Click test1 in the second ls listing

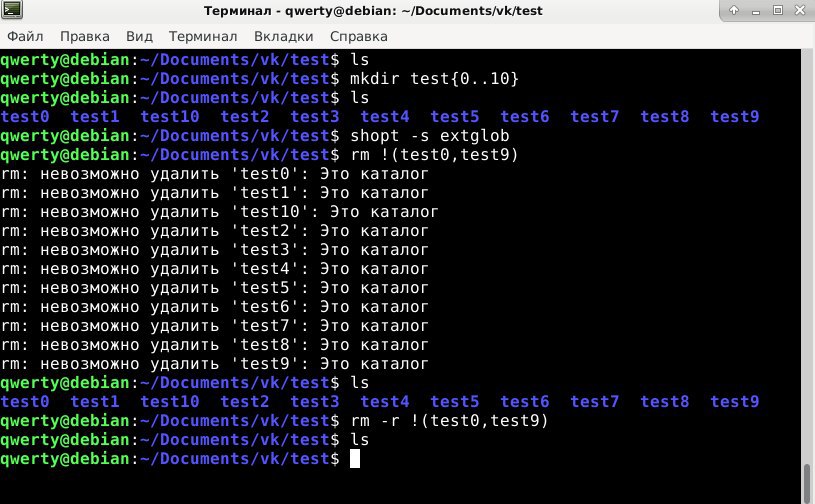tap(95, 402)
